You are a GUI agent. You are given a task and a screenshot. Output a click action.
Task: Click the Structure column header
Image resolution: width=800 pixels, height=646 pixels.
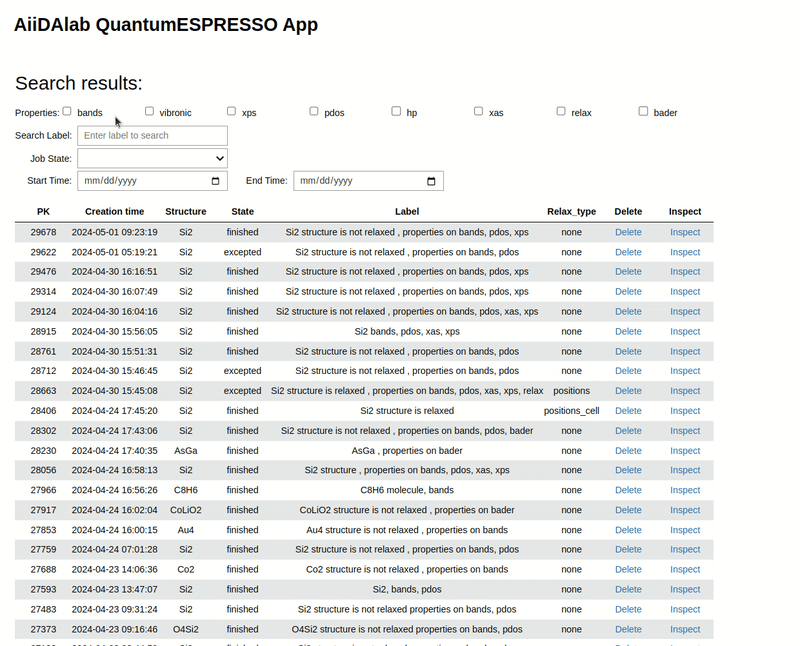[186, 211]
